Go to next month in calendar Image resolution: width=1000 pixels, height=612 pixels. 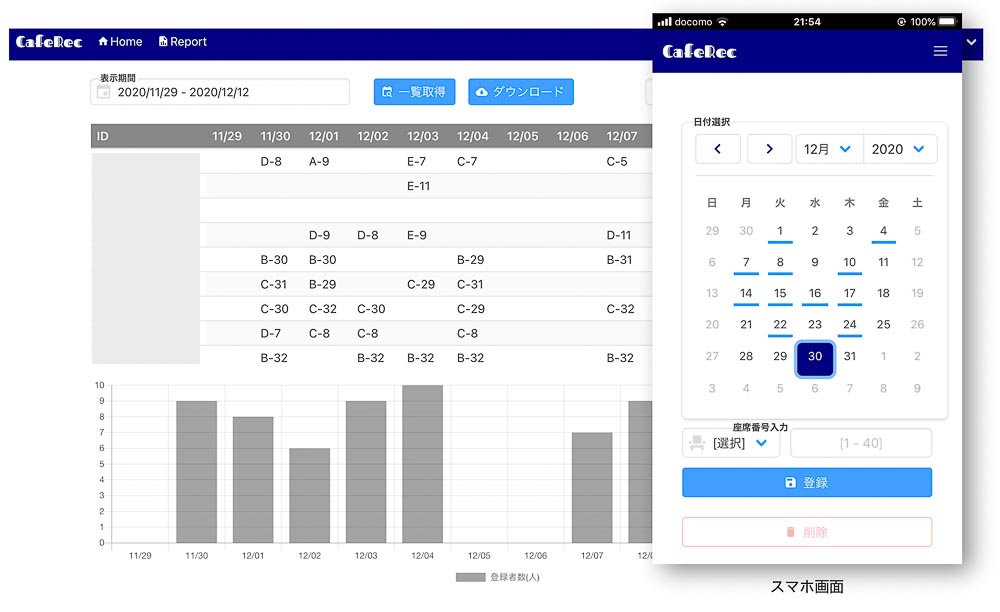click(769, 149)
